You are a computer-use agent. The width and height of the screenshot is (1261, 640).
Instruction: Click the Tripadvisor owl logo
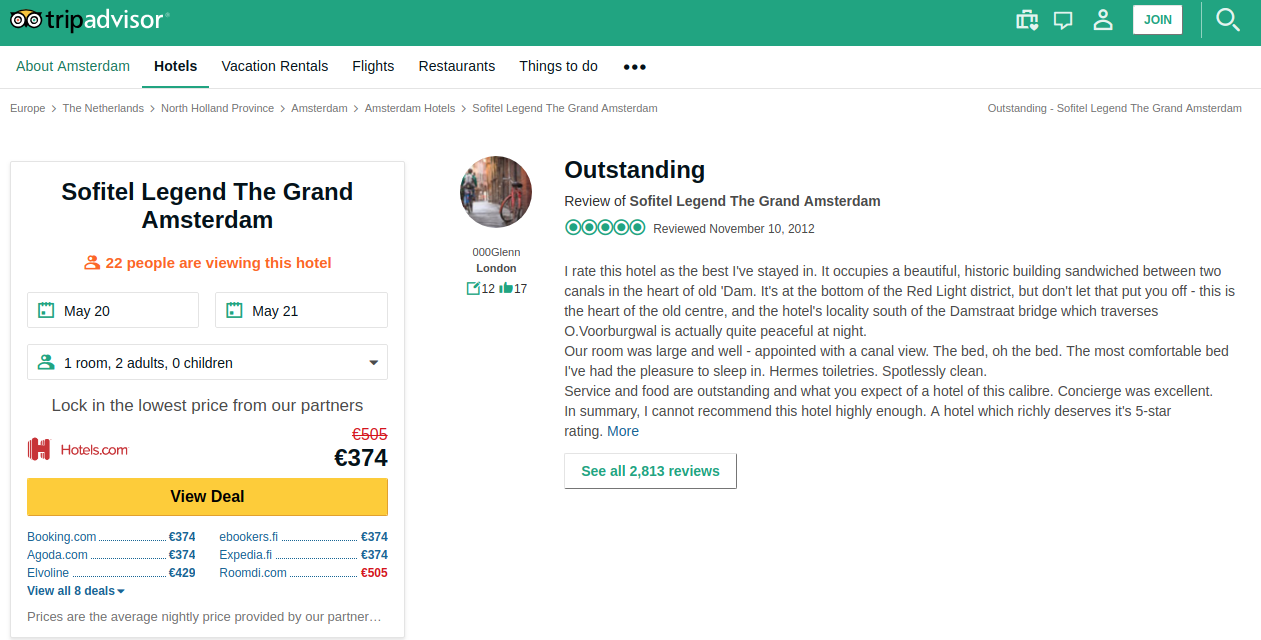point(90,19)
